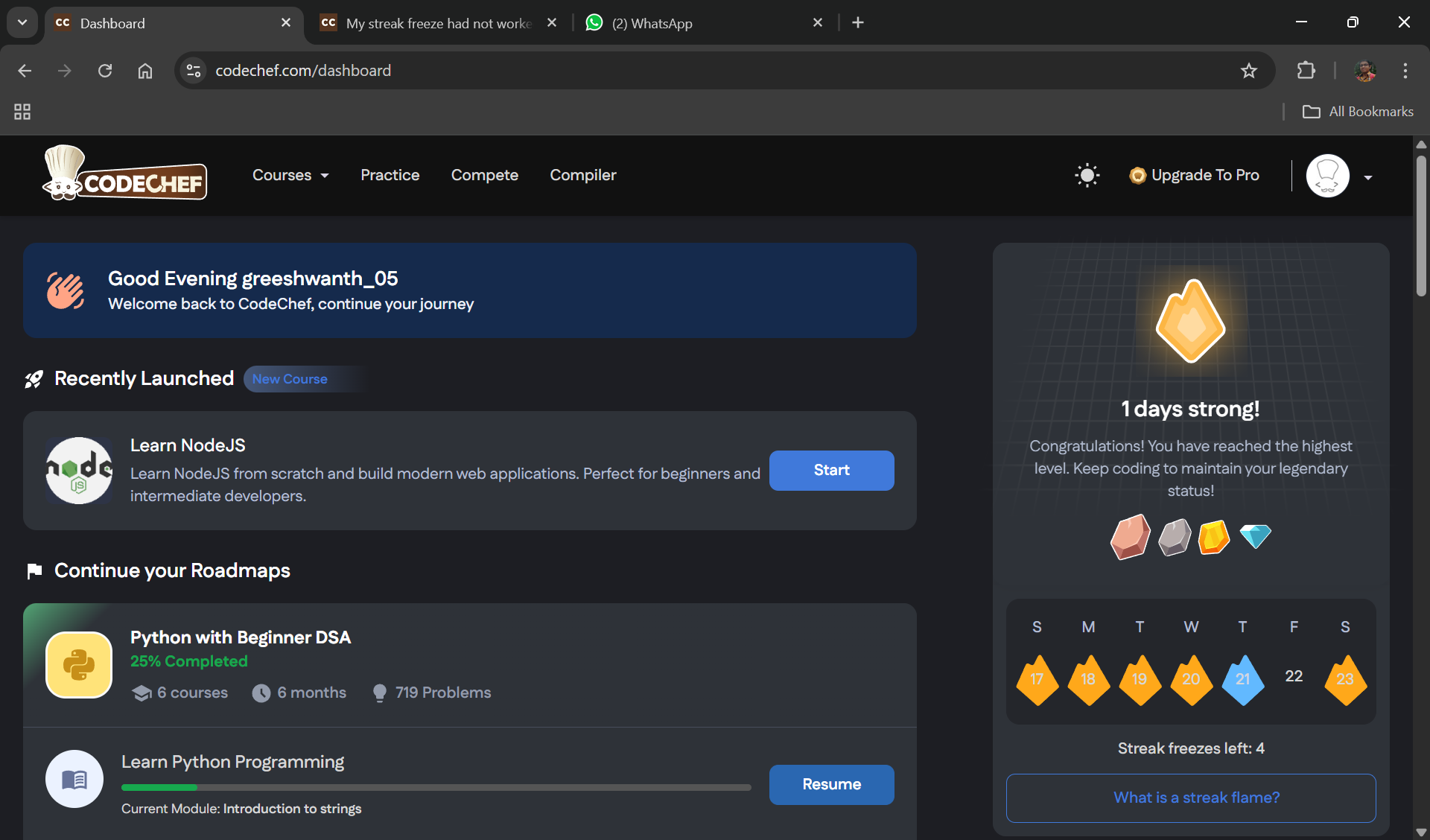Open the Compete menu item

(x=484, y=175)
